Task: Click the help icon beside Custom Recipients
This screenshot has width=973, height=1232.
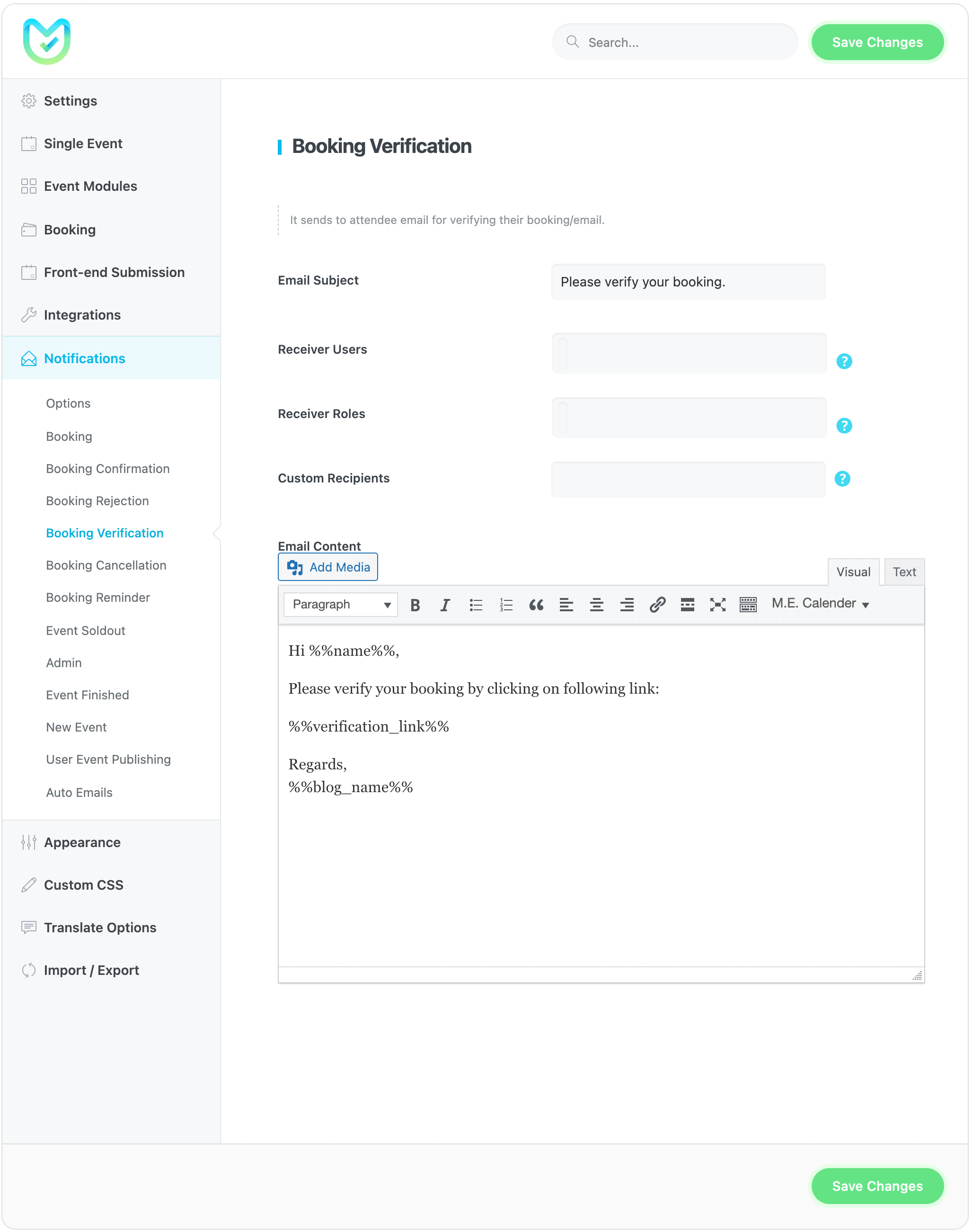Action: coord(842,479)
